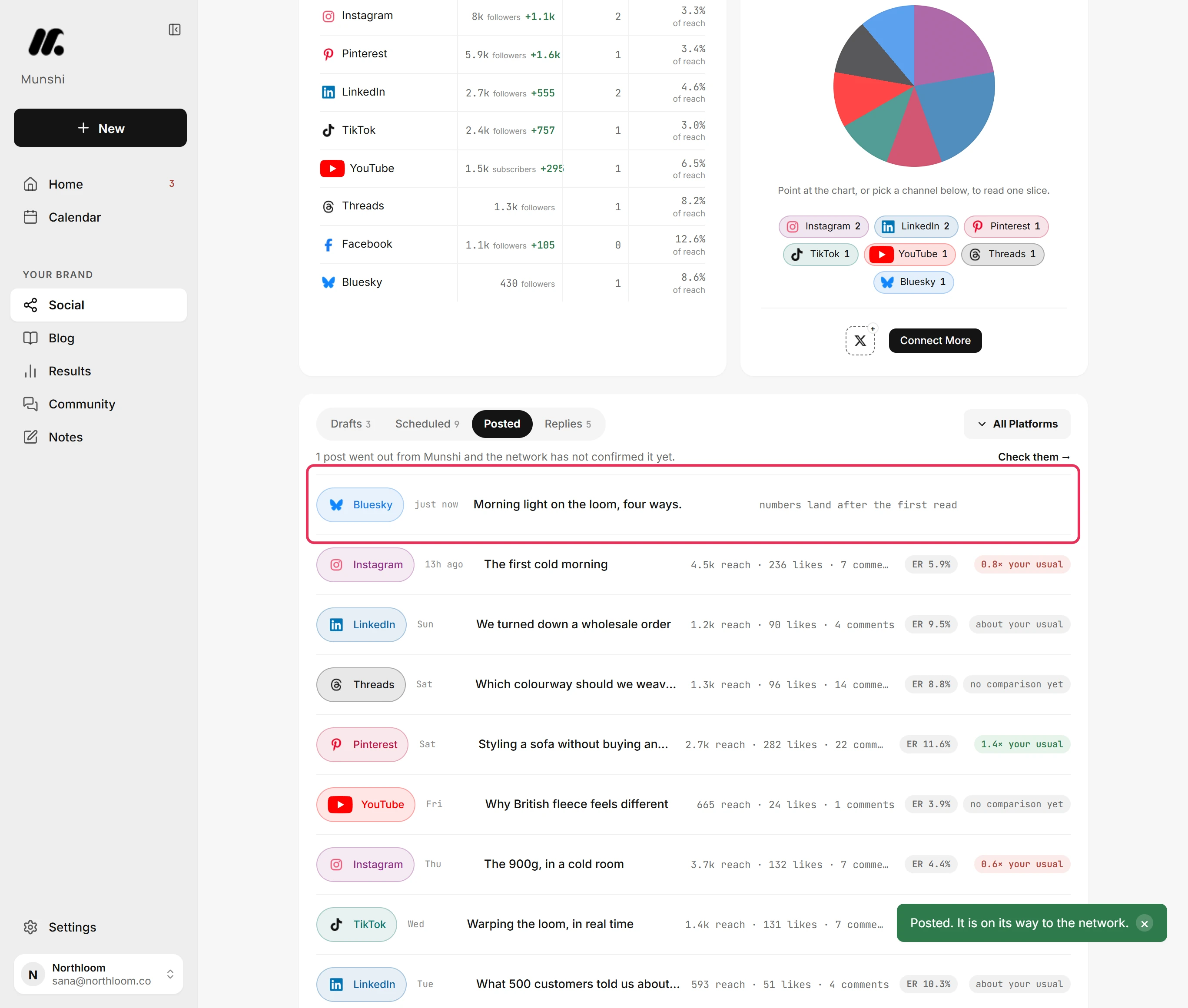Screen dimensions: 1188x1008
Task: Switch to the Drafts tab
Action: click(350, 424)
